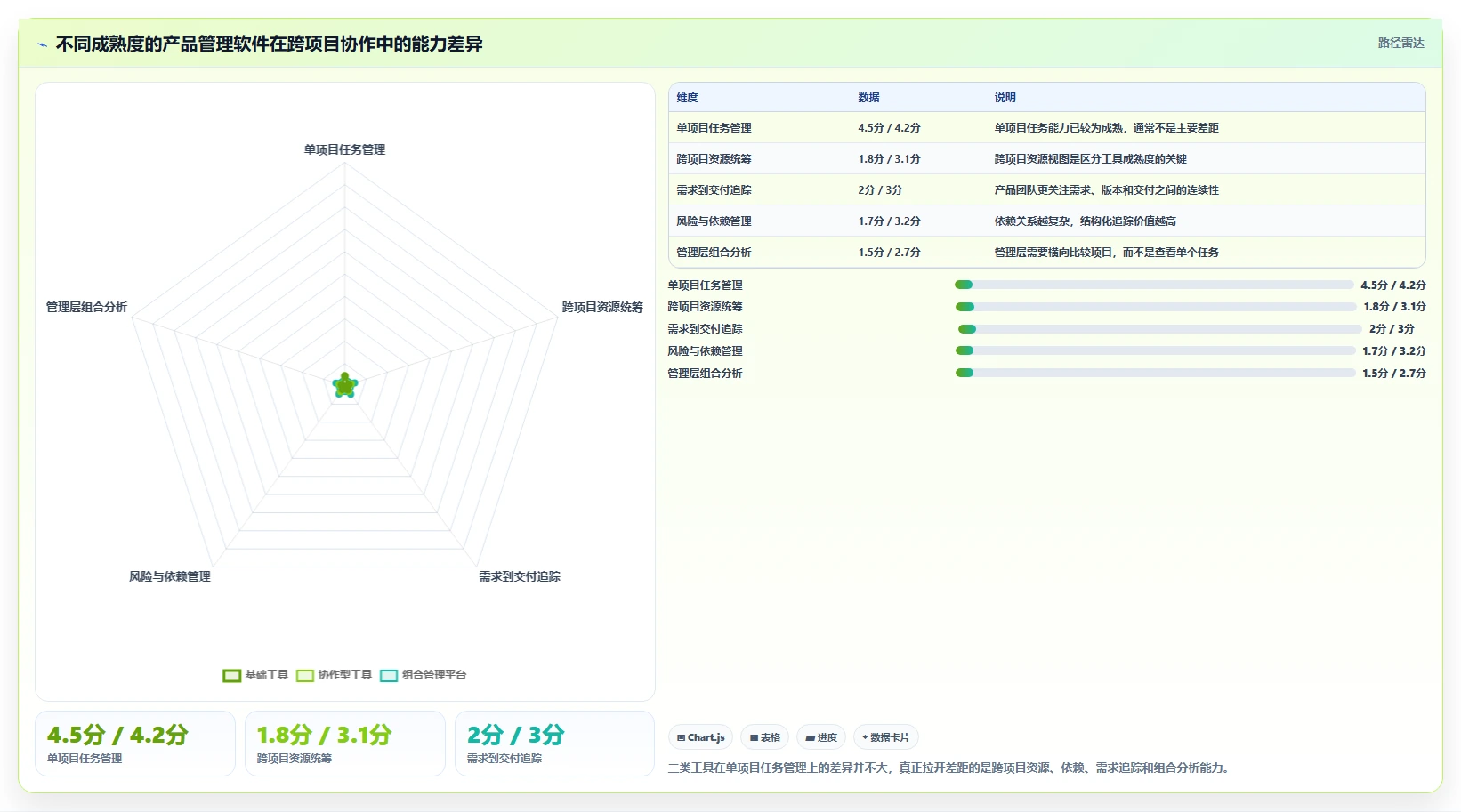Viewport: 1461px width, 812px height.
Task: Click the radar axis label 管理层组合分析
Action: 86,307
